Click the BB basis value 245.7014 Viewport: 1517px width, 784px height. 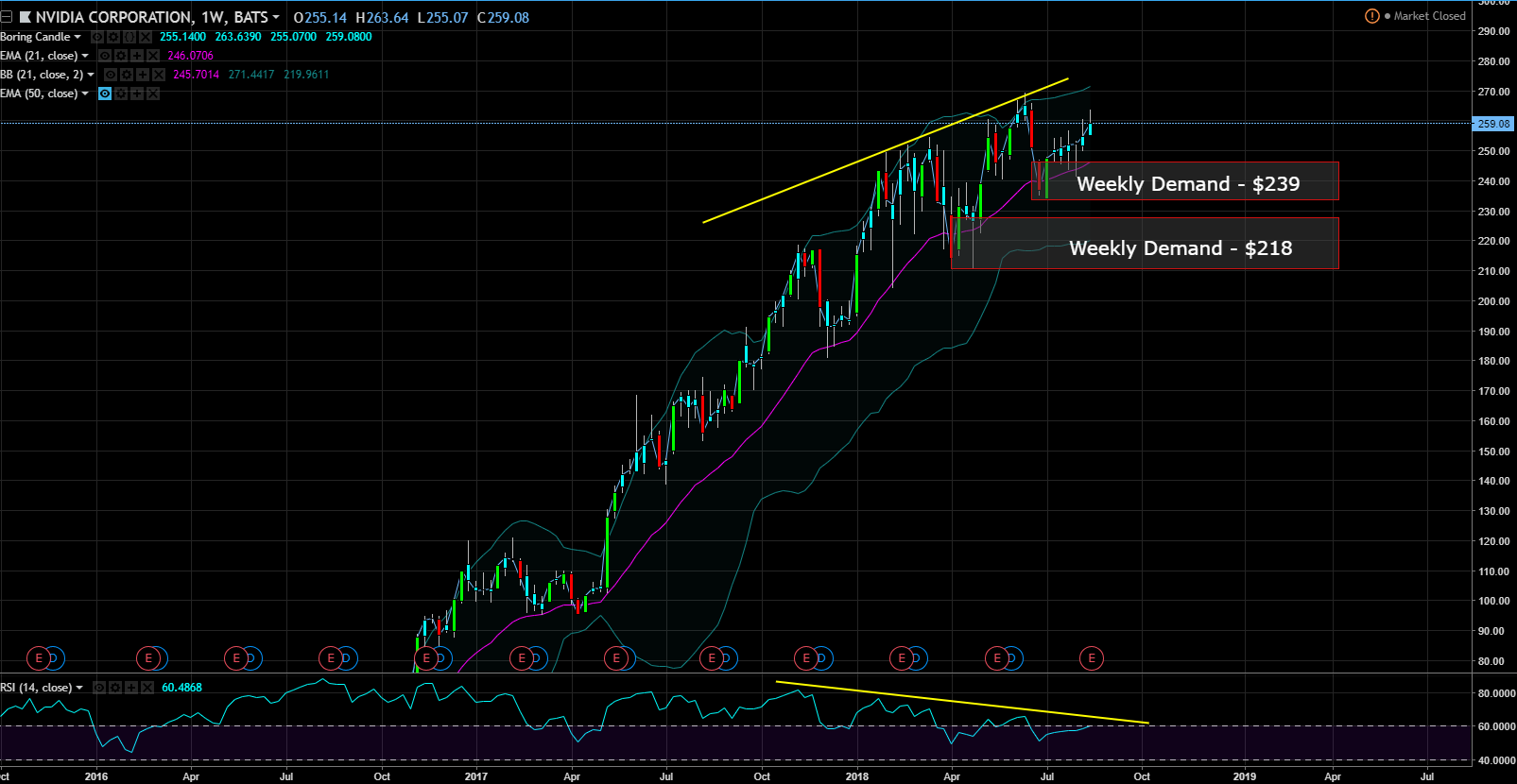click(197, 75)
